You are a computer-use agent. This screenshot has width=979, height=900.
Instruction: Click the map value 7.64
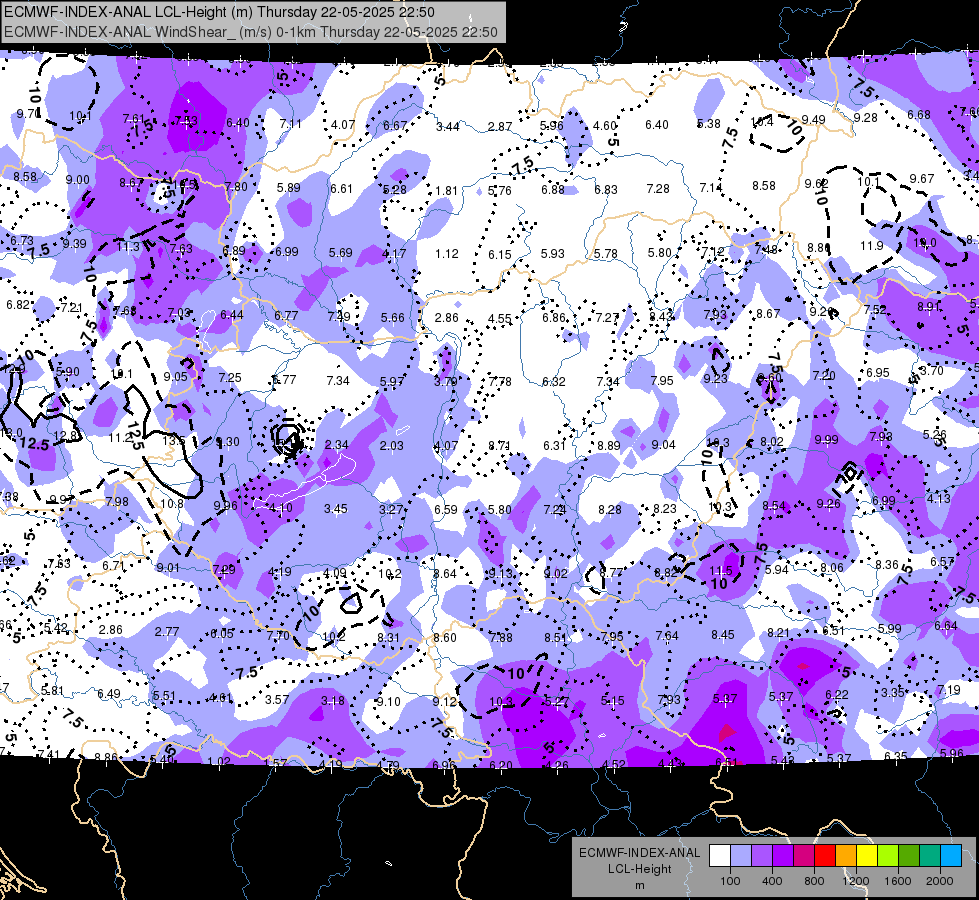[667, 635]
